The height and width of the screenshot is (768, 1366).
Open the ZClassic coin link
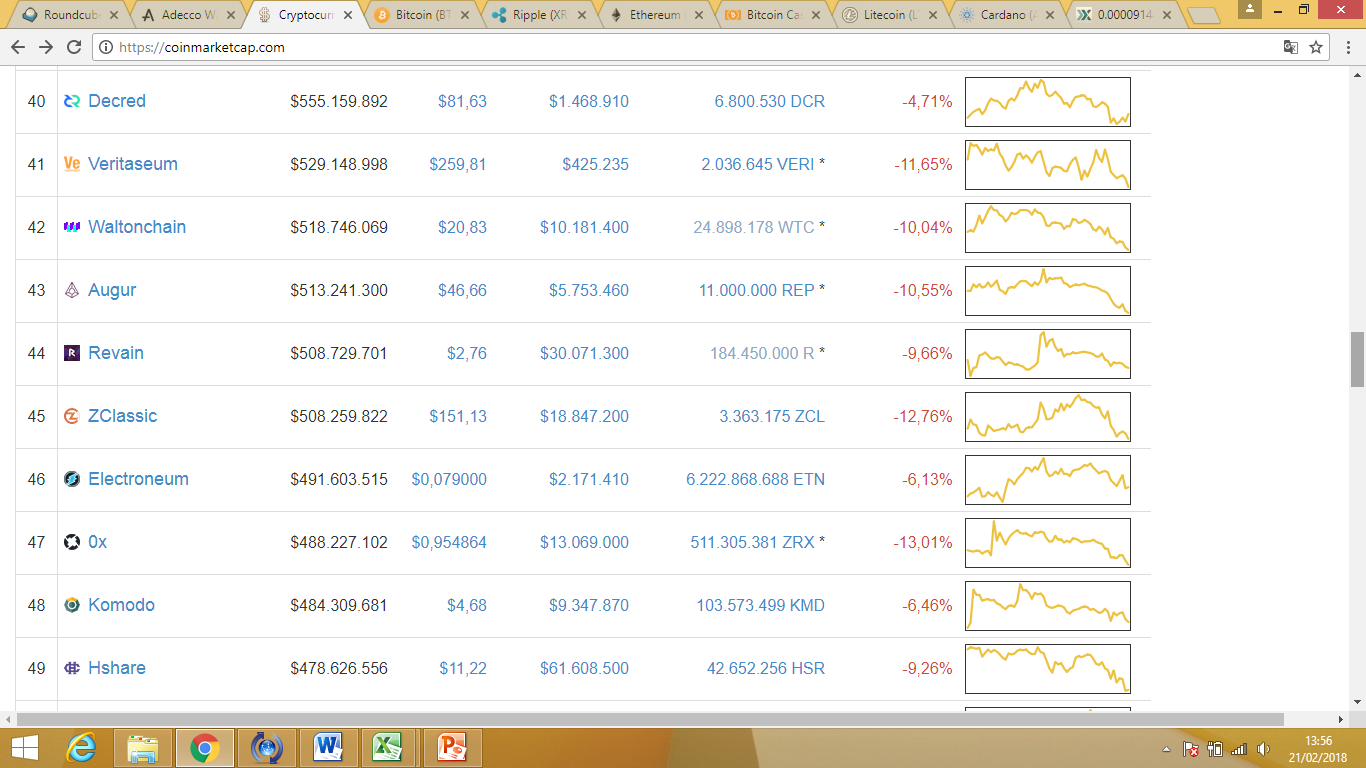click(x=122, y=416)
